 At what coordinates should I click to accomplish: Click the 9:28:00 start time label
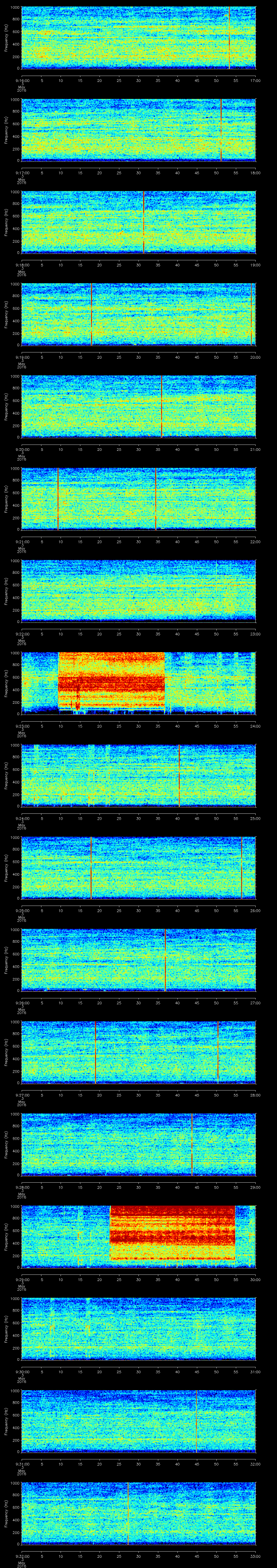(x=22, y=1187)
